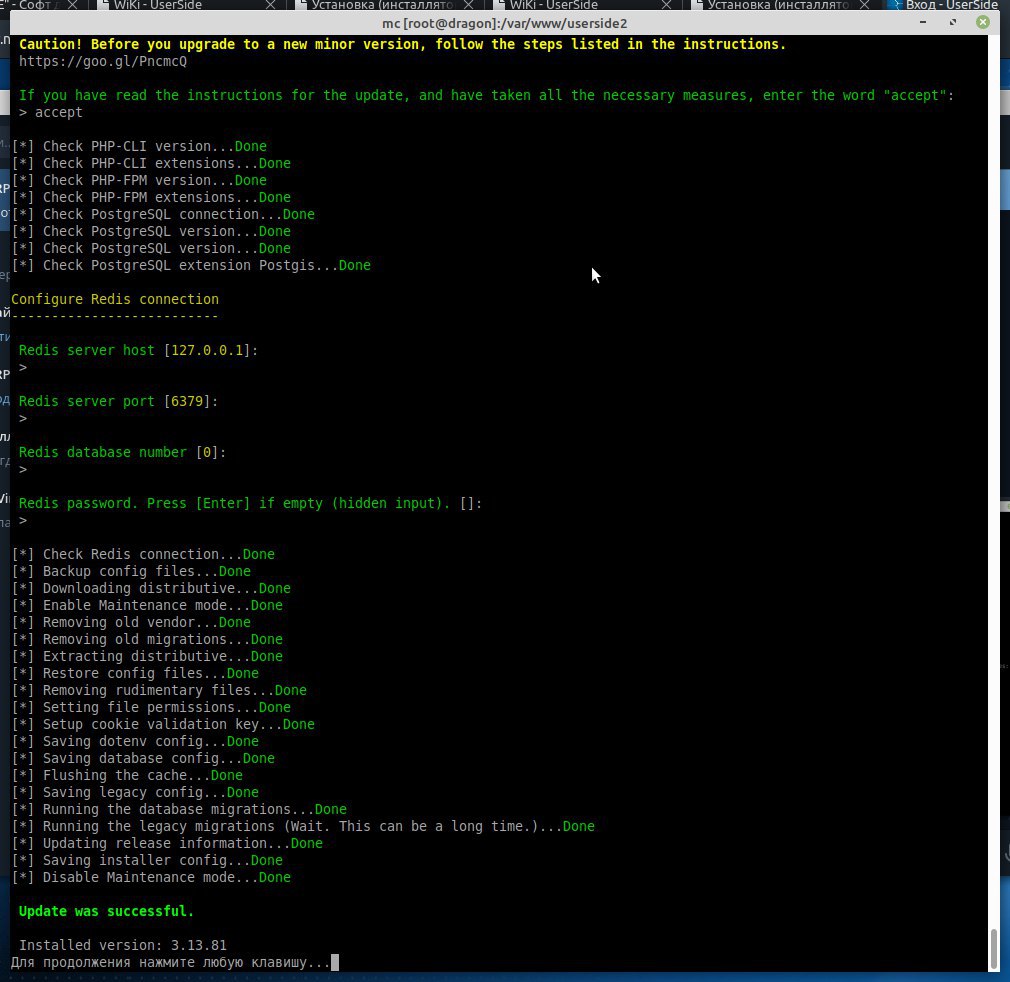Click the line Check PHP-CLI version...Done
This screenshot has width=1010, height=982.
coord(139,146)
